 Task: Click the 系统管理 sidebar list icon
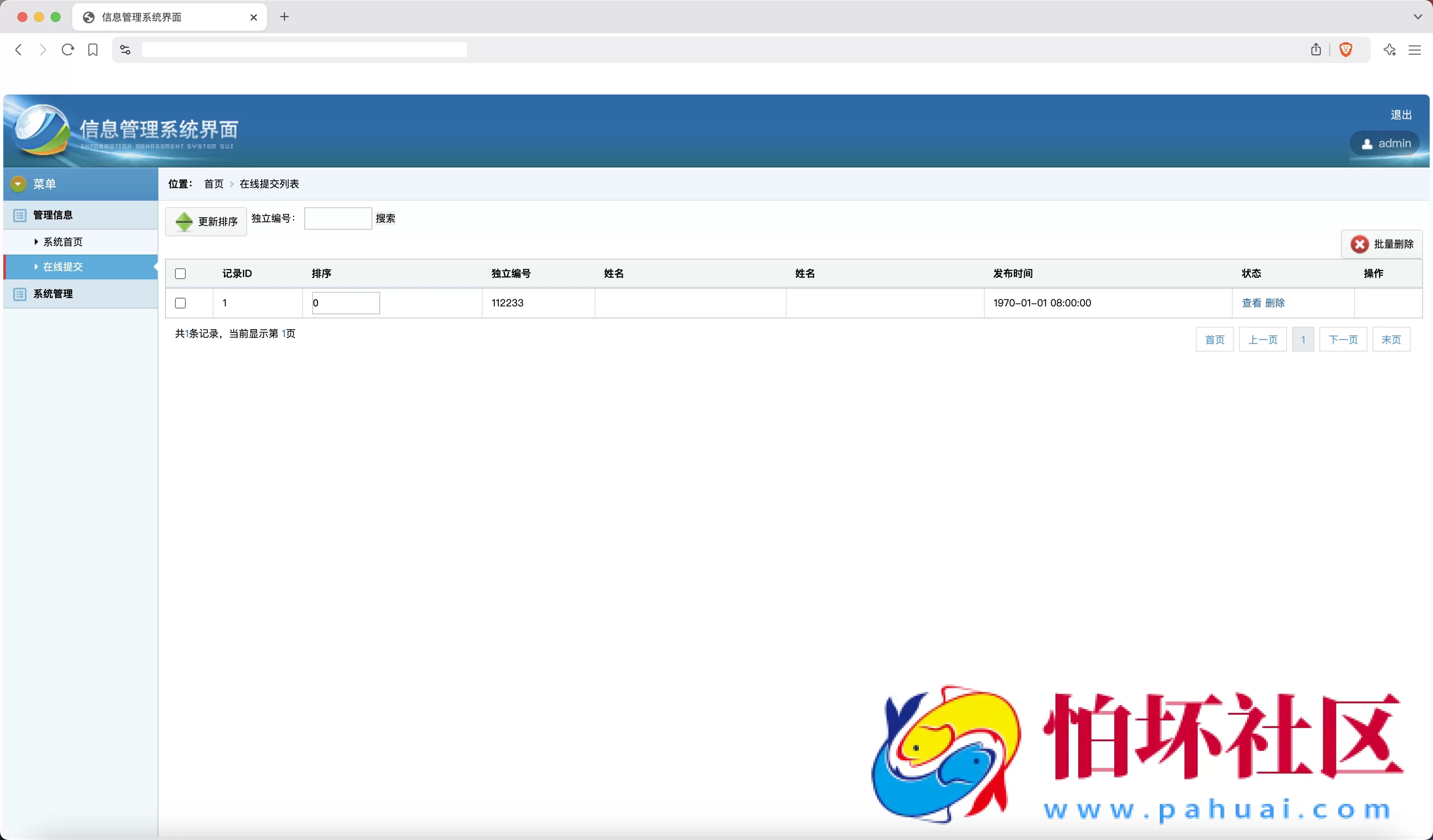pyautogui.click(x=19, y=294)
